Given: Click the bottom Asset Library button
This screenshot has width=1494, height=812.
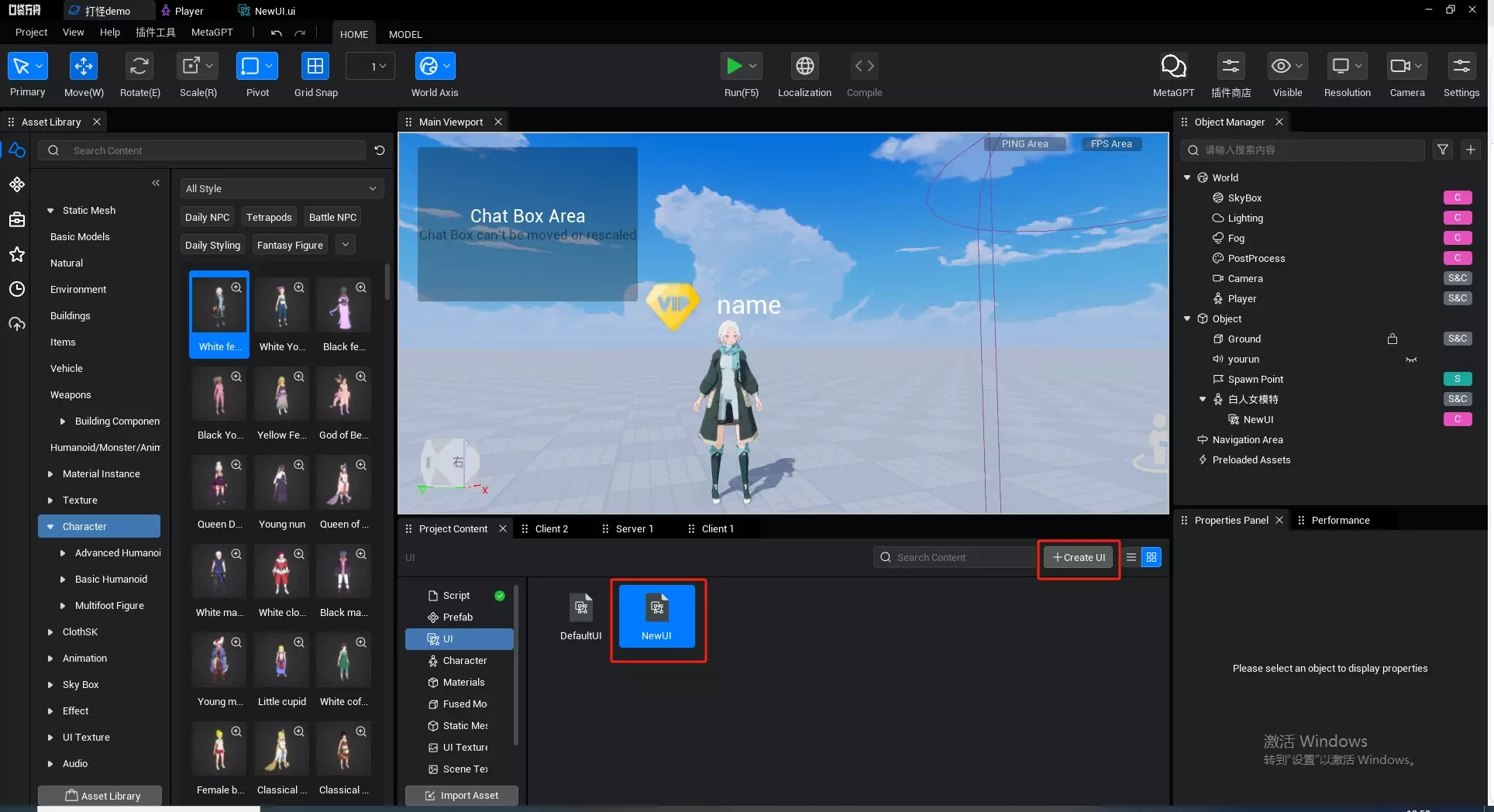Looking at the screenshot, I should pos(100,796).
